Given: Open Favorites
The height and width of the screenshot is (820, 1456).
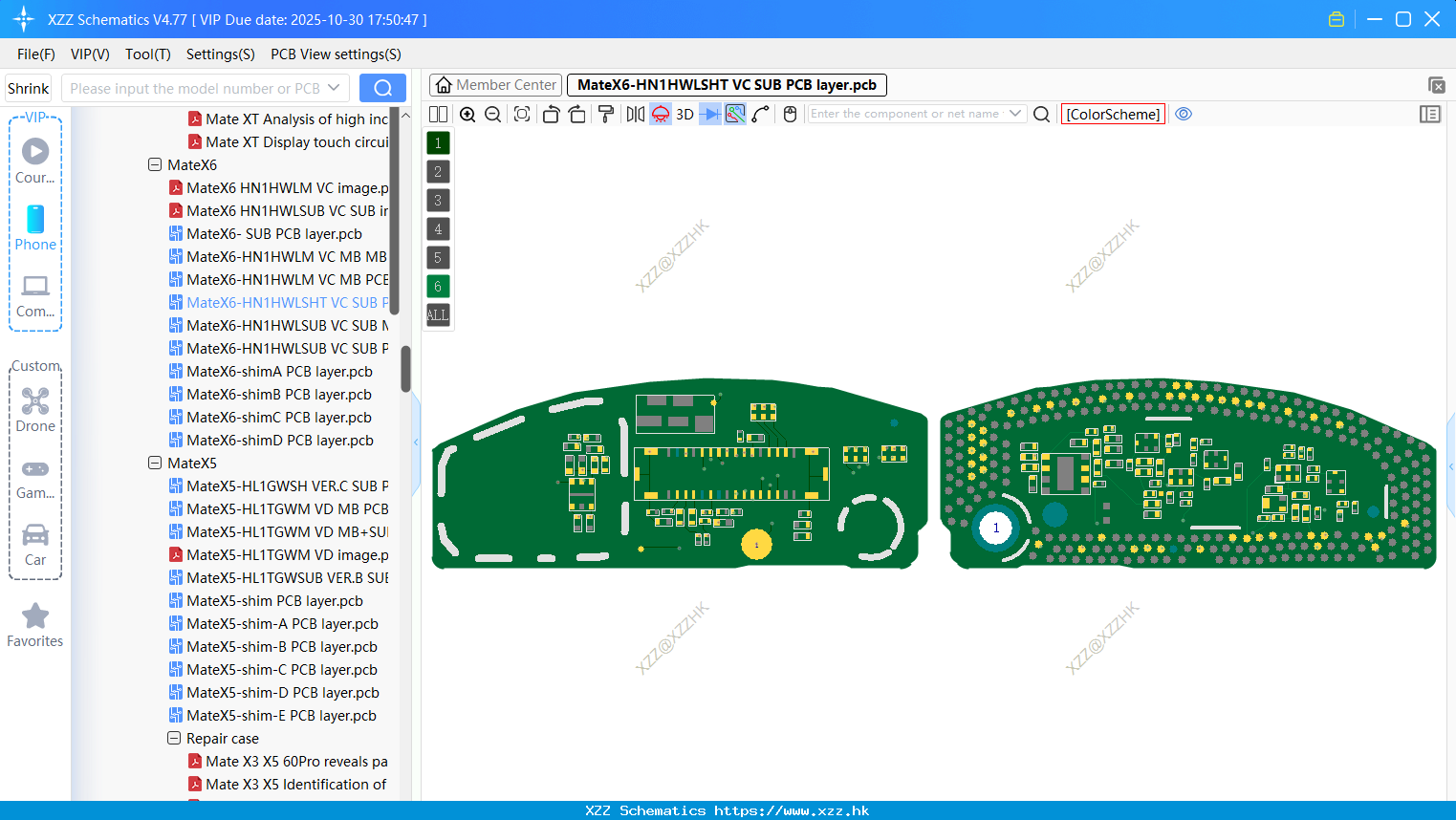Looking at the screenshot, I should 35,626.
